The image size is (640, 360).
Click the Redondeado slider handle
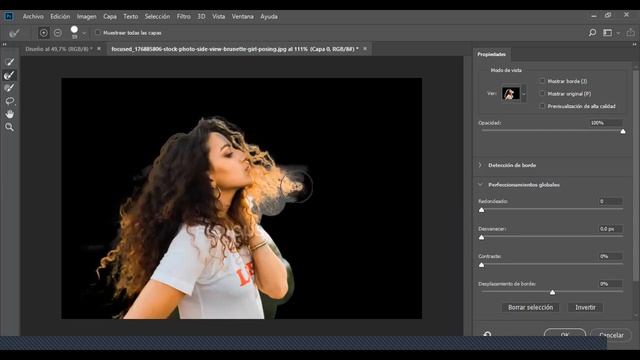point(482,210)
